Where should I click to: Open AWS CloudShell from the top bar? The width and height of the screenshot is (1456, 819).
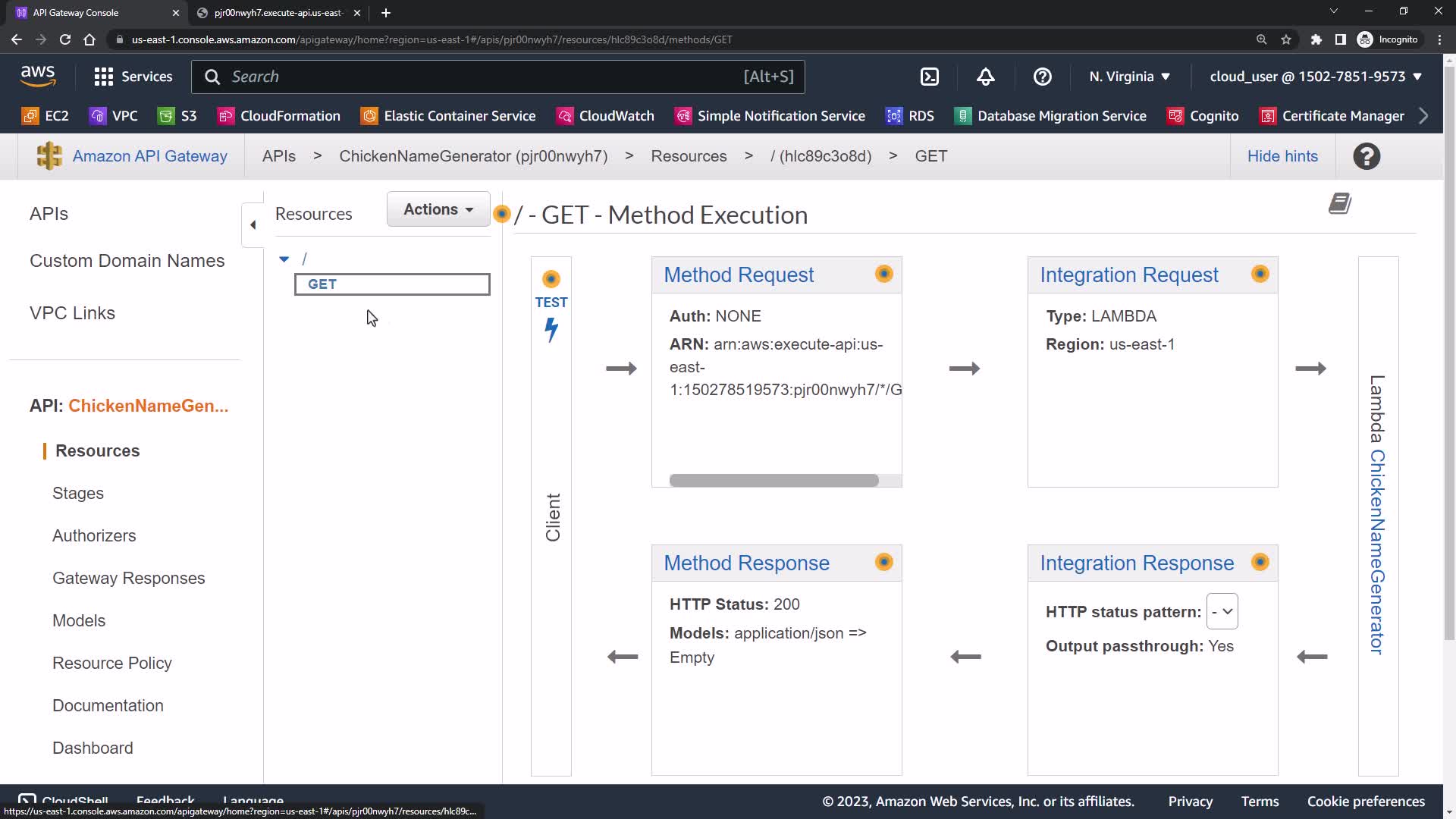(x=929, y=77)
